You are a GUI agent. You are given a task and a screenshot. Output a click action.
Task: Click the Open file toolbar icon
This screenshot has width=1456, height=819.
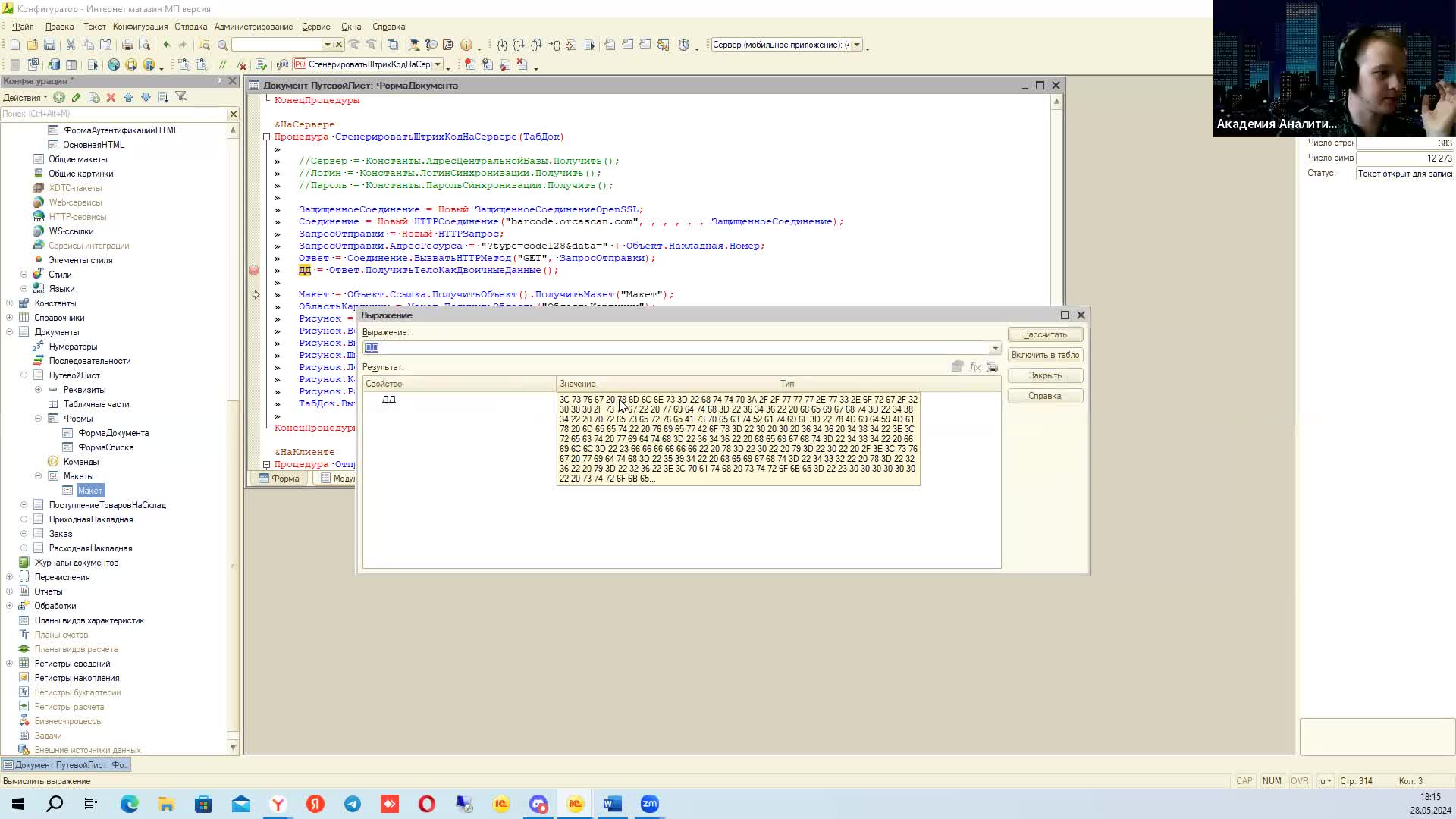[32, 45]
